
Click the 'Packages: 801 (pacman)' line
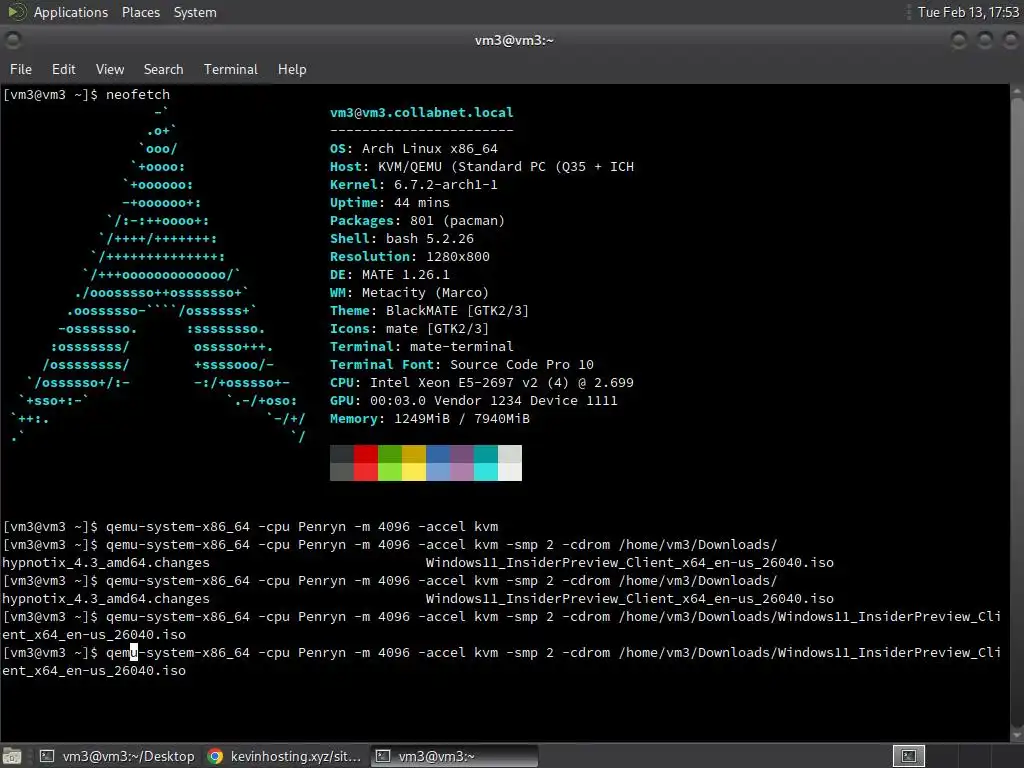[x=417, y=221]
